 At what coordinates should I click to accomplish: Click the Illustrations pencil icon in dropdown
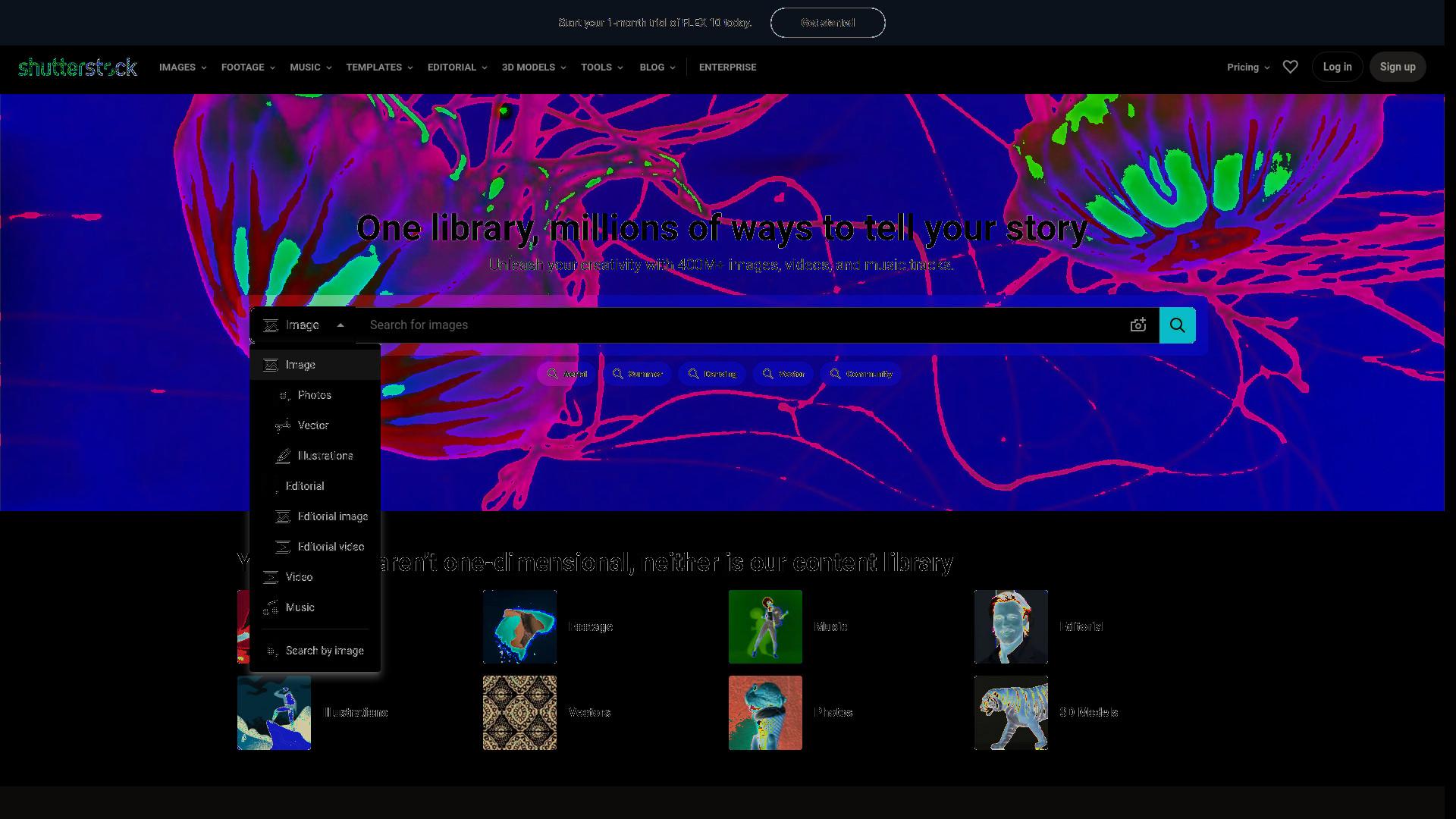click(x=283, y=456)
